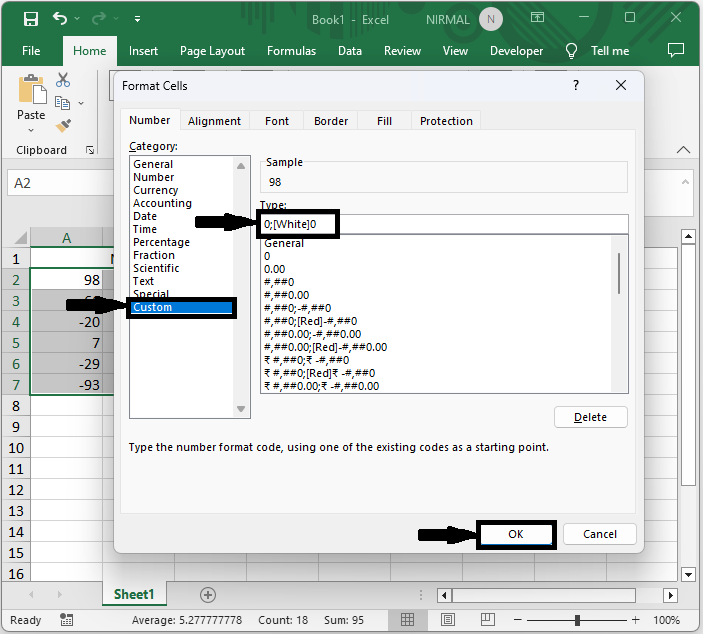Screen dimensions: 703x634
Task: Click the macro recording icon in status bar
Action: 66,620
